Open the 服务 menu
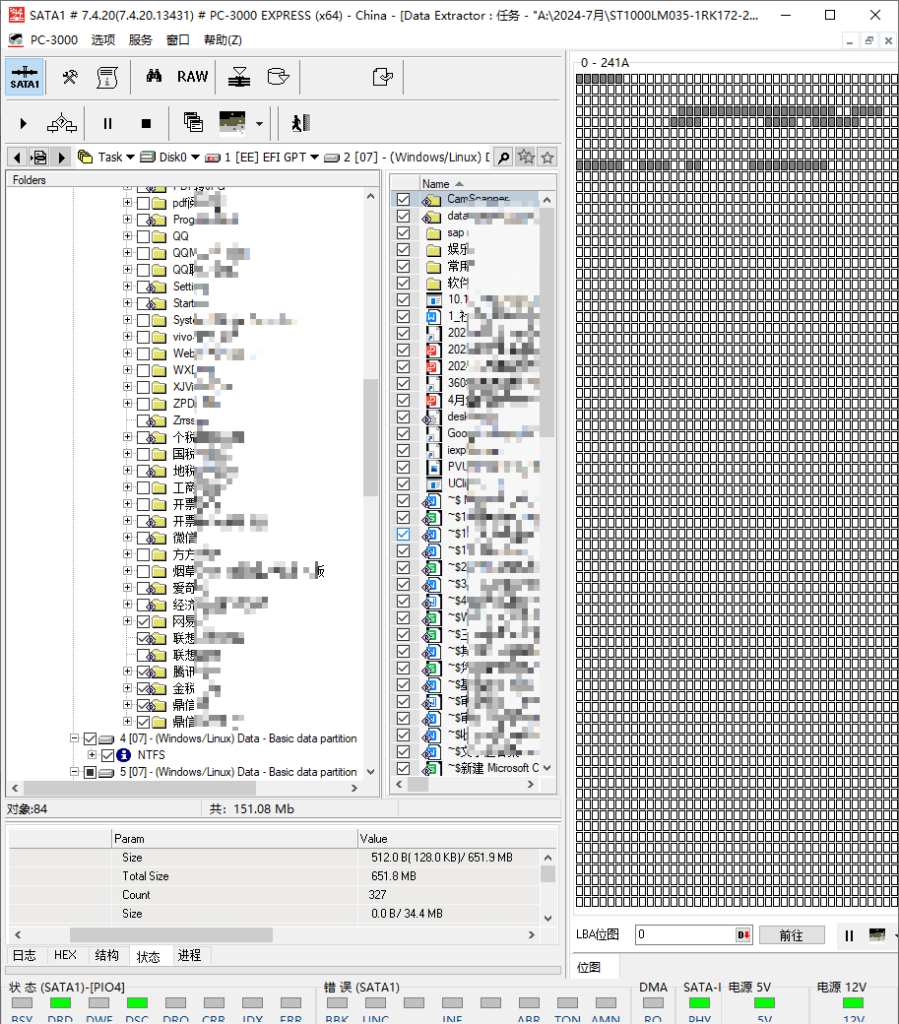Image resolution: width=899 pixels, height=1024 pixels. 140,40
